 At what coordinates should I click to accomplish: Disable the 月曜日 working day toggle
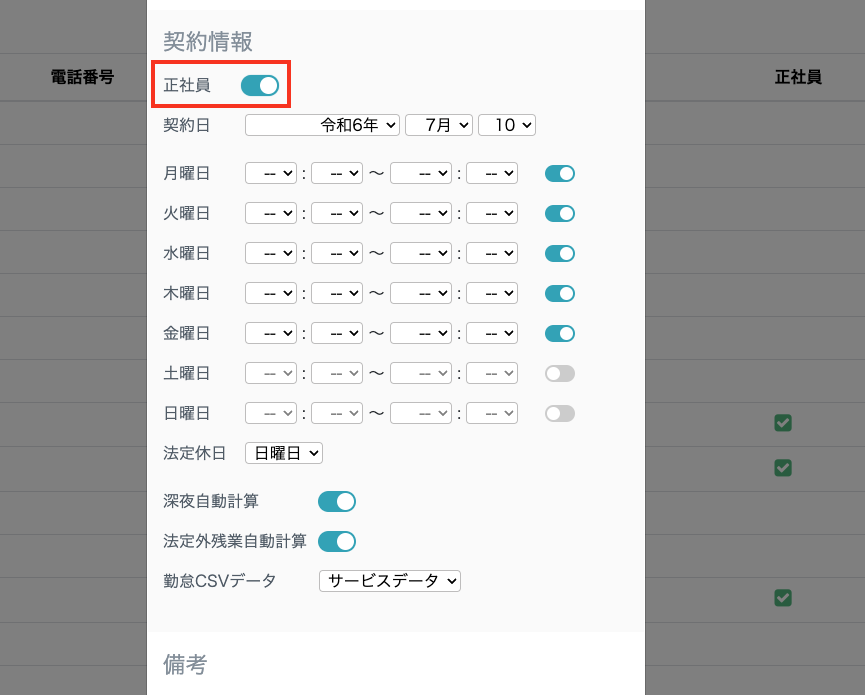[x=559, y=173]
